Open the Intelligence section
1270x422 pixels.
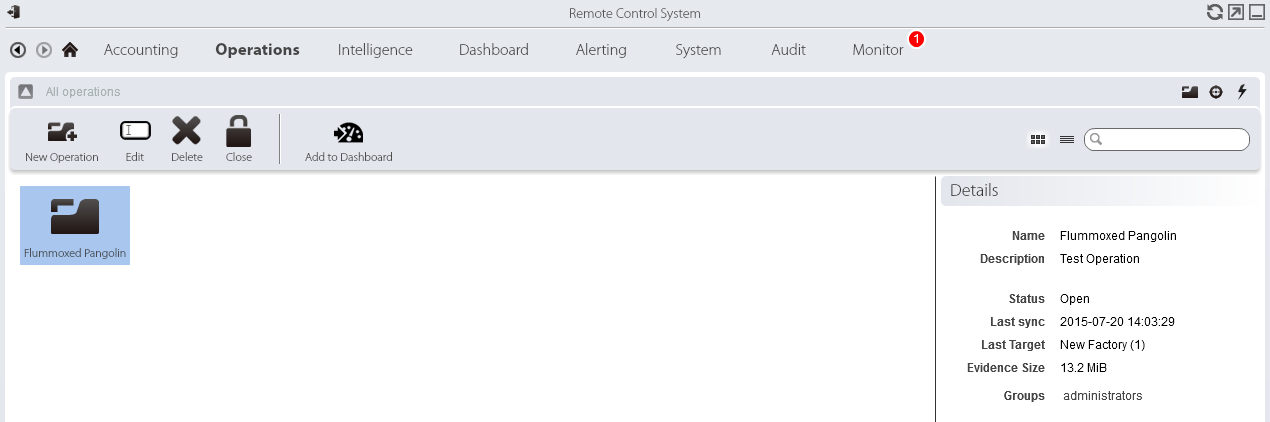[375, 50]
